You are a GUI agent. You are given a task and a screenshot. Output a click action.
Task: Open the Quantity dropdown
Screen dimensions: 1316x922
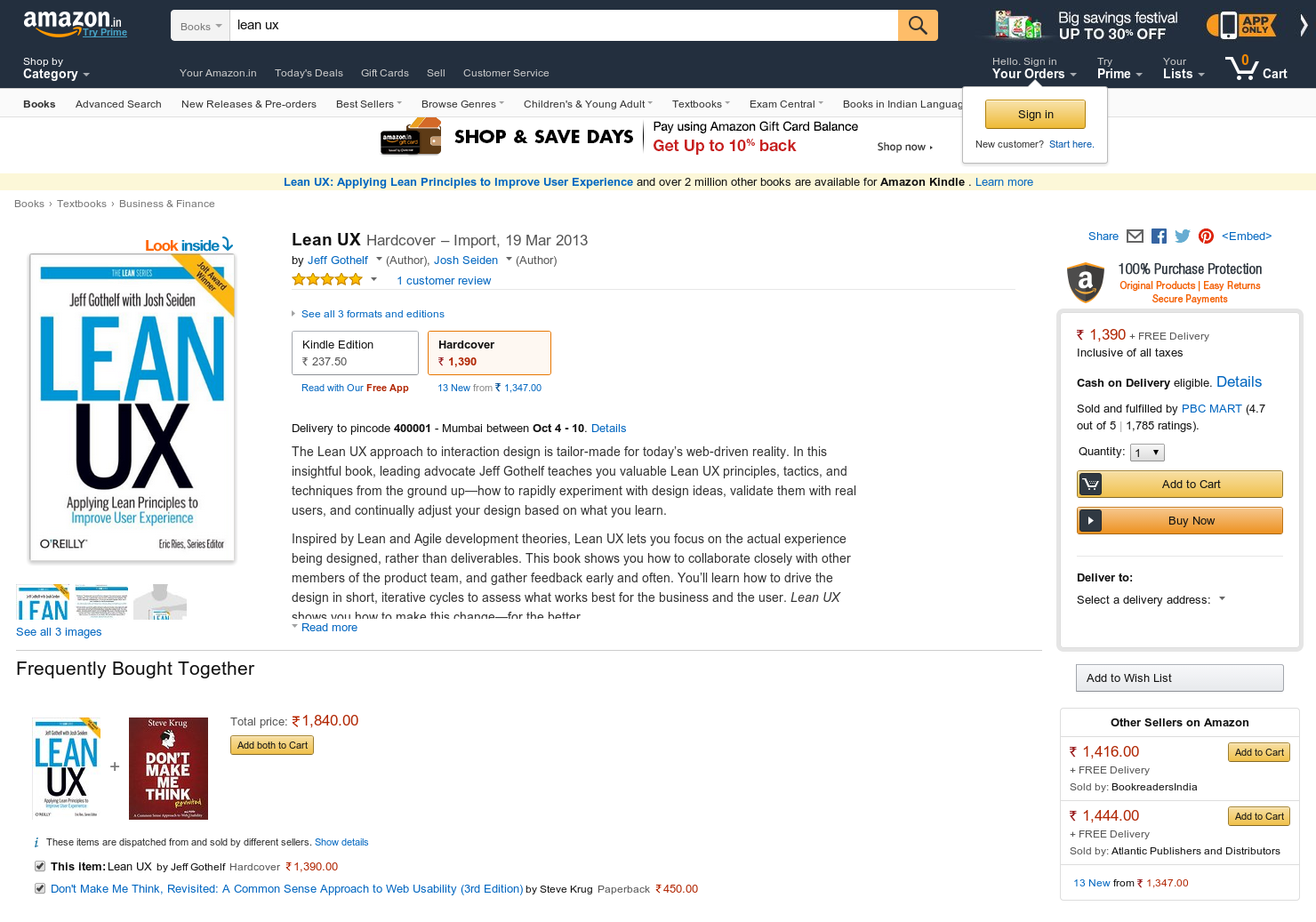pos(1147,453)
